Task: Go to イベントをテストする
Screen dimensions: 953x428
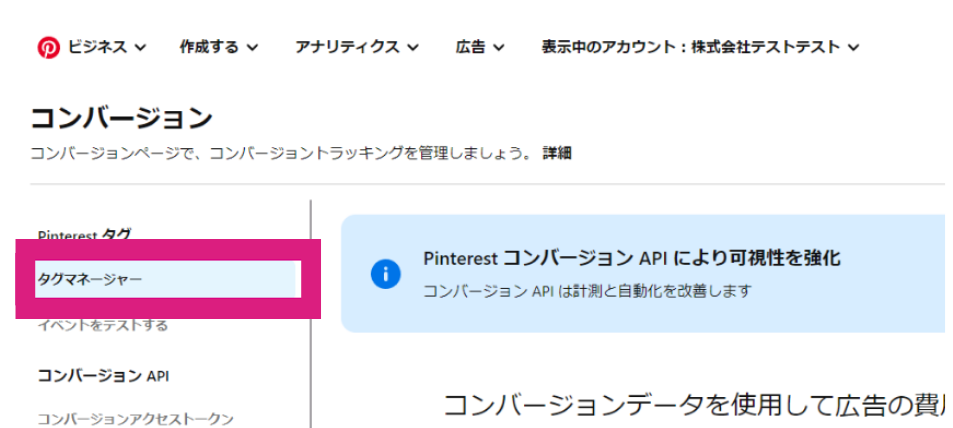Action: (103, 325)
